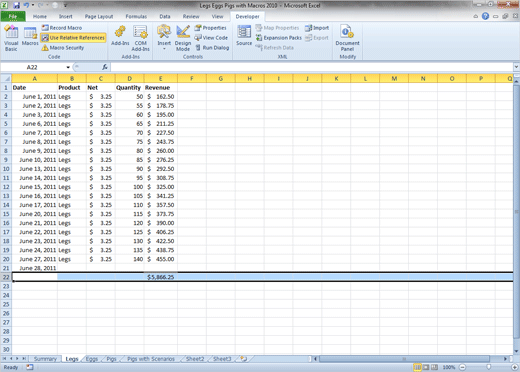Expand the formula bar

coord(516,67)
